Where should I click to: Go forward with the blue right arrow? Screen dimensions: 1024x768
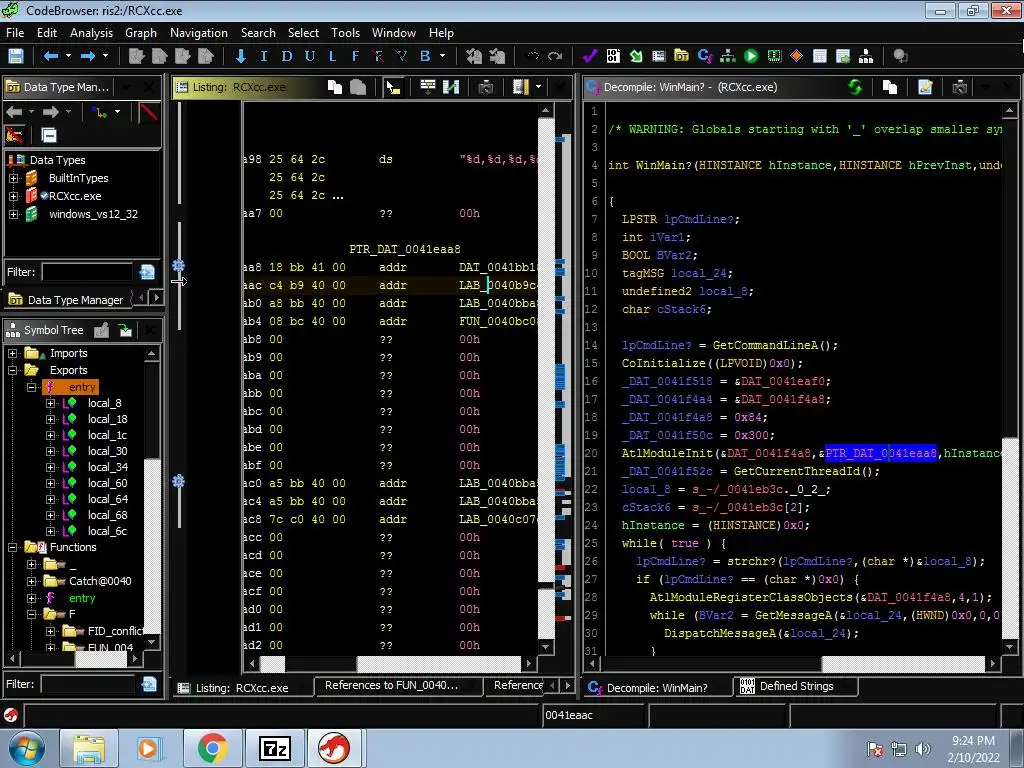click(88, 56)
